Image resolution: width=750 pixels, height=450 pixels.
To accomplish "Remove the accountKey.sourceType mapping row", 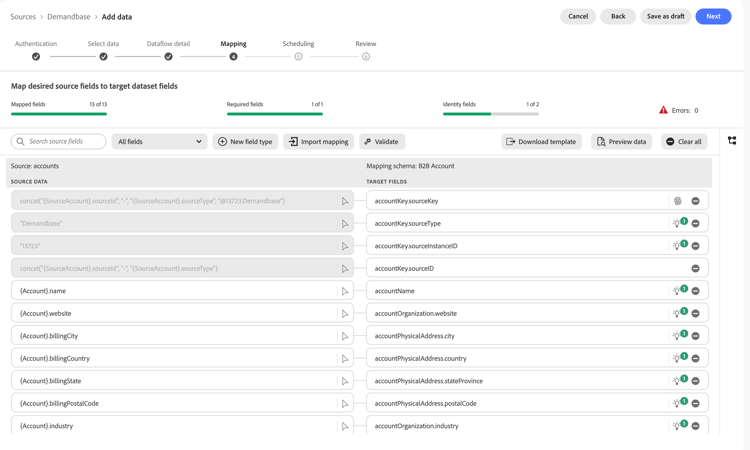I will tap(695, 223).
